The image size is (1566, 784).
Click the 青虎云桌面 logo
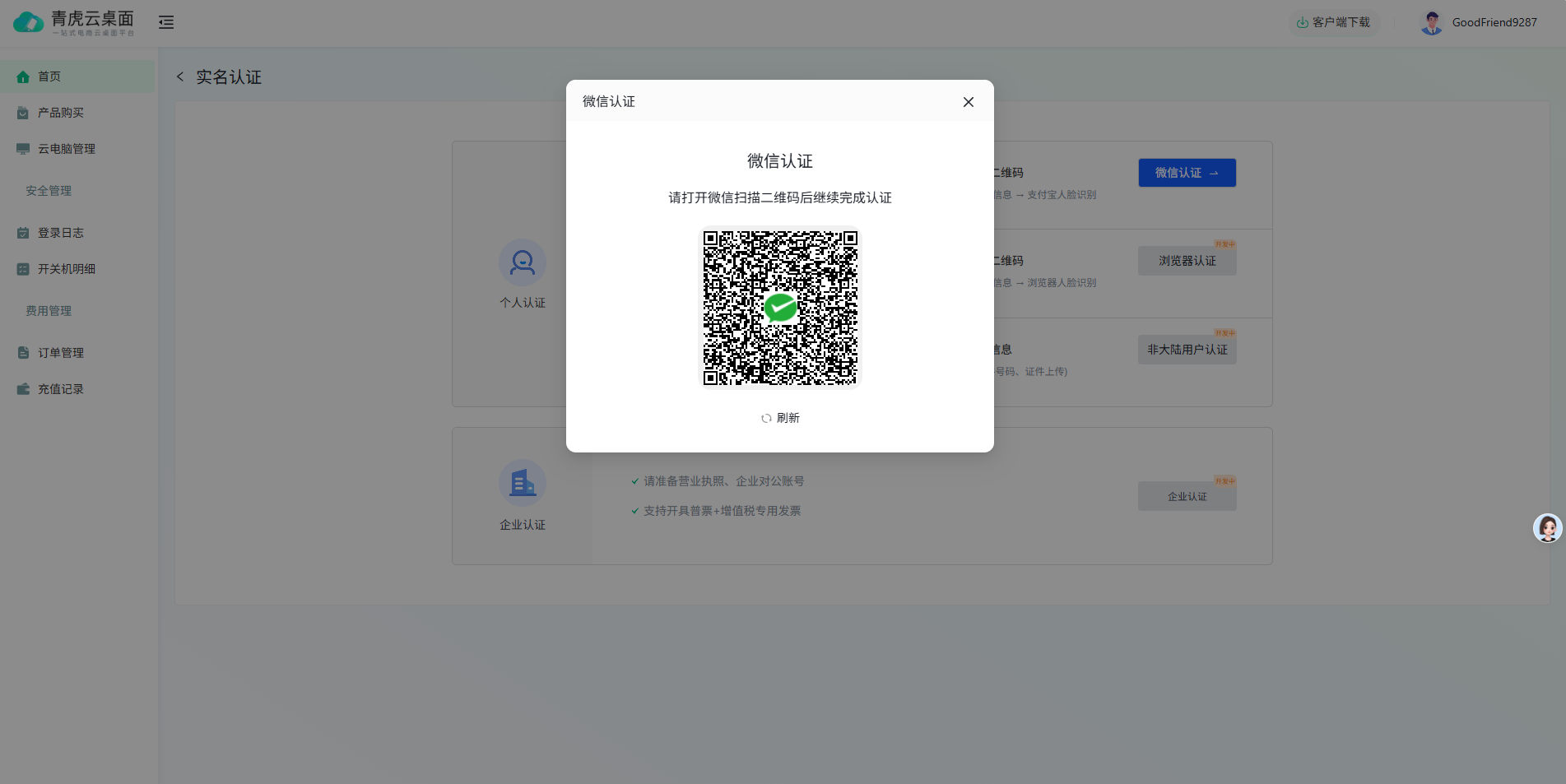74,22
